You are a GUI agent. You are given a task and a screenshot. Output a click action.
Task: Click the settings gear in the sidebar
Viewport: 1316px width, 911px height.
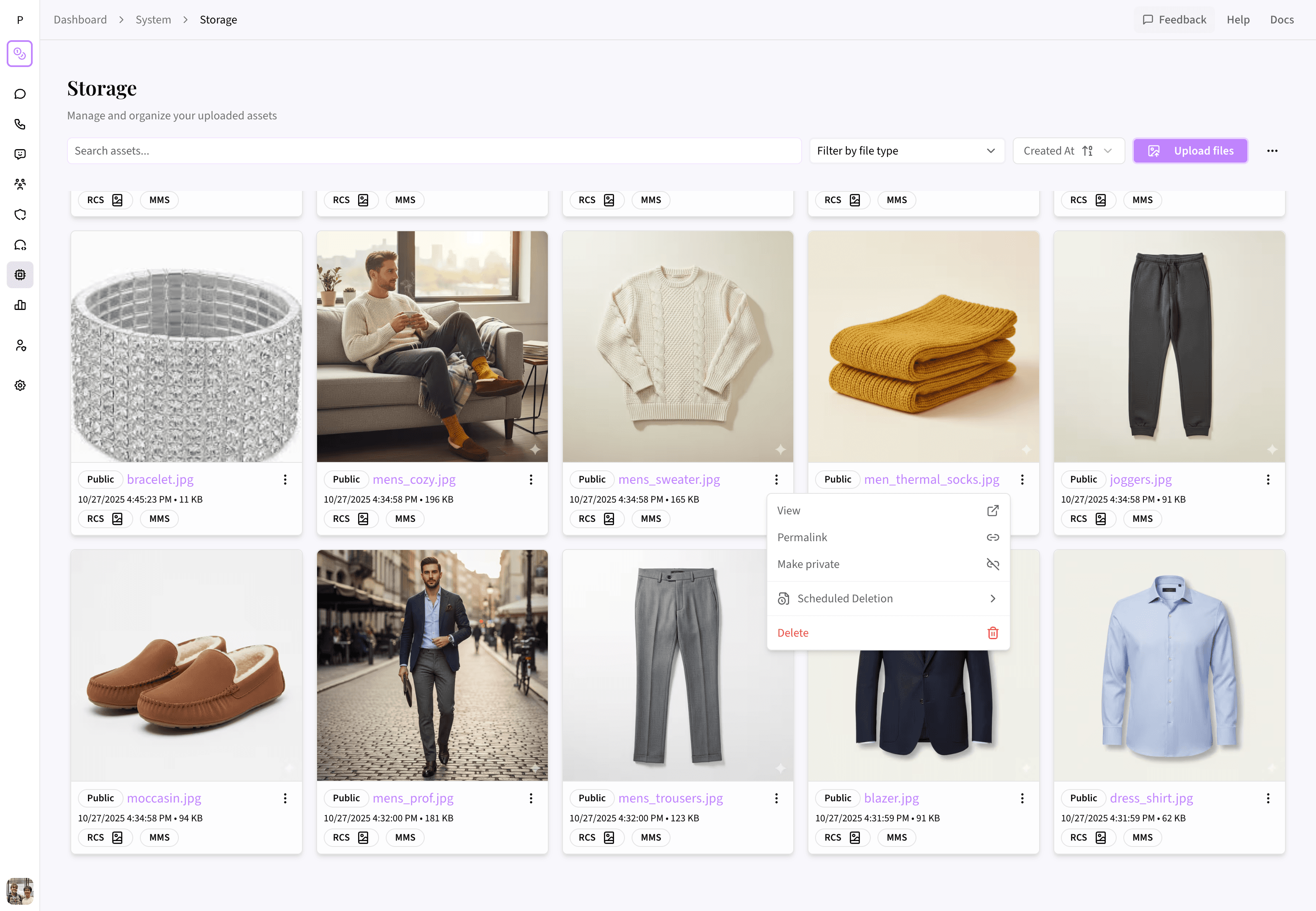coord(20,385)
